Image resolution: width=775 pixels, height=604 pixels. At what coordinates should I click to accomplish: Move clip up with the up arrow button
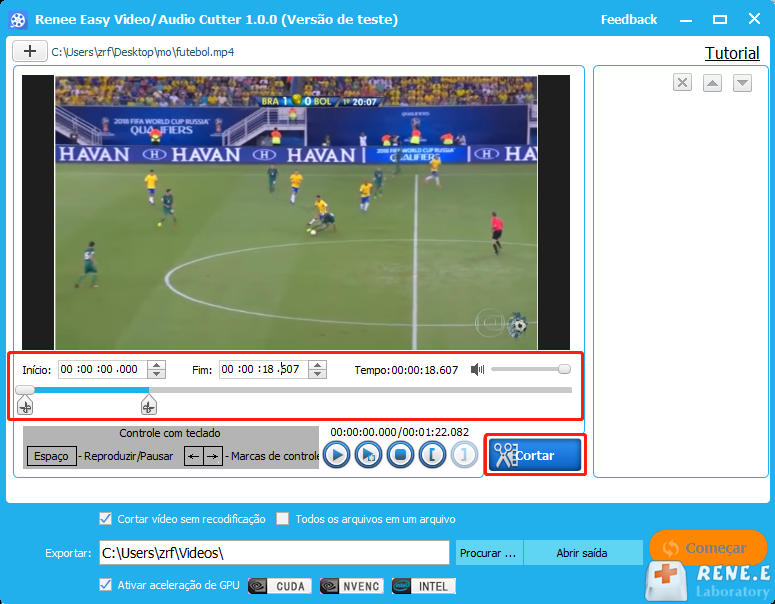pyautogui.click(x=712, y=83)
